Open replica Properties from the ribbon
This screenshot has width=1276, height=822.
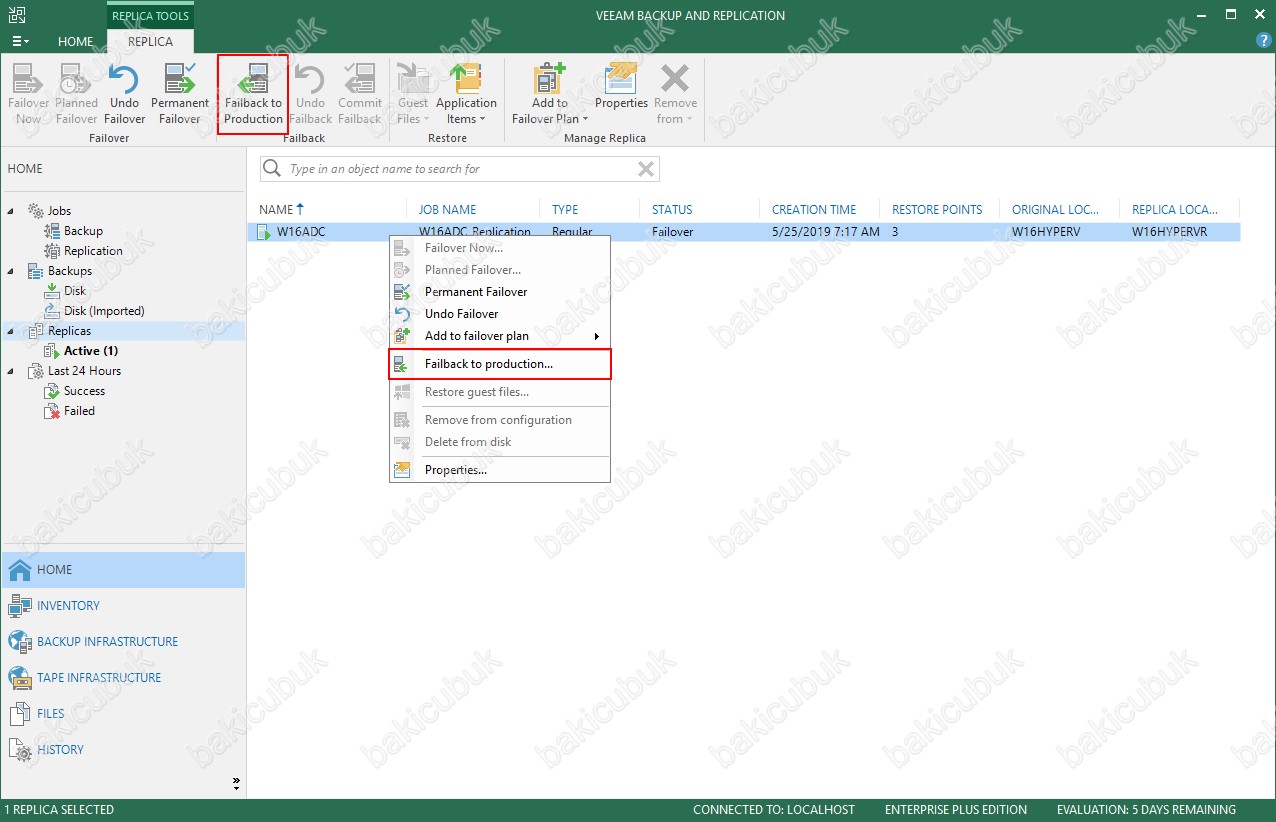[622, 86]
